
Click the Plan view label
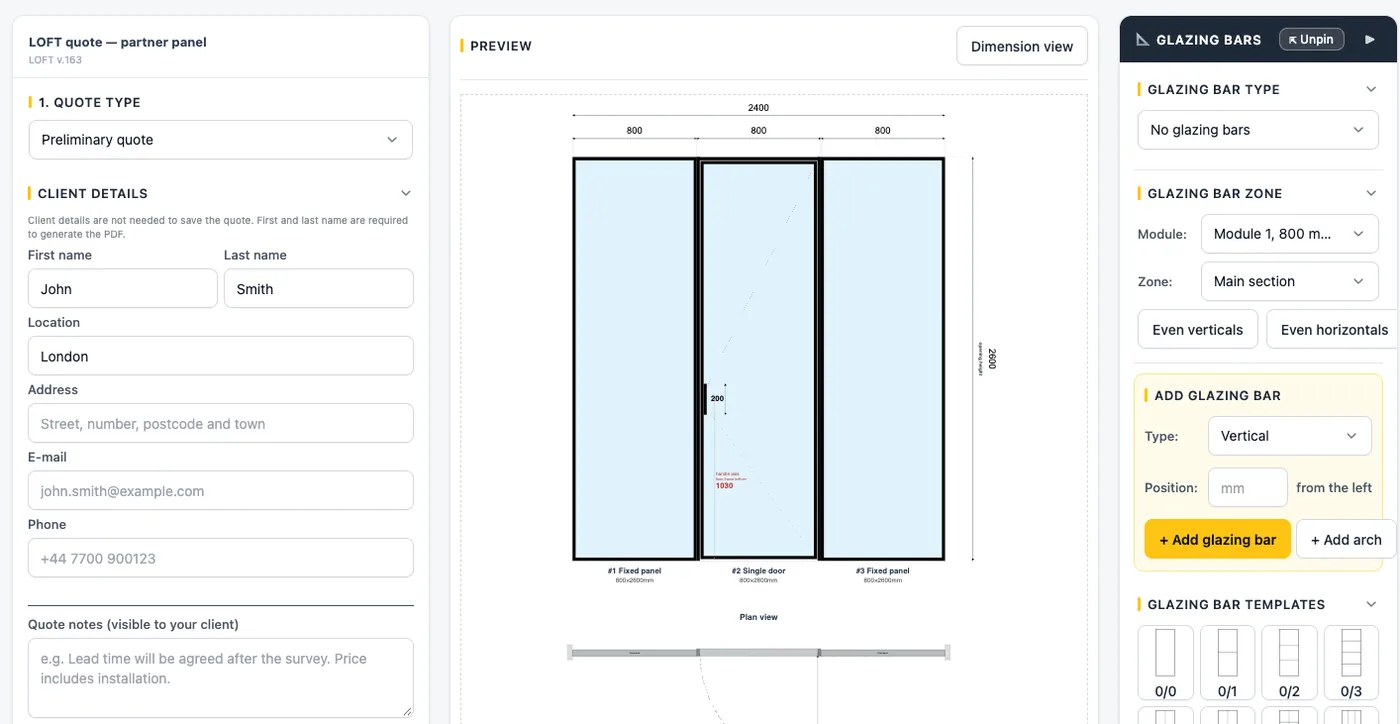click(x=759, y=617)
